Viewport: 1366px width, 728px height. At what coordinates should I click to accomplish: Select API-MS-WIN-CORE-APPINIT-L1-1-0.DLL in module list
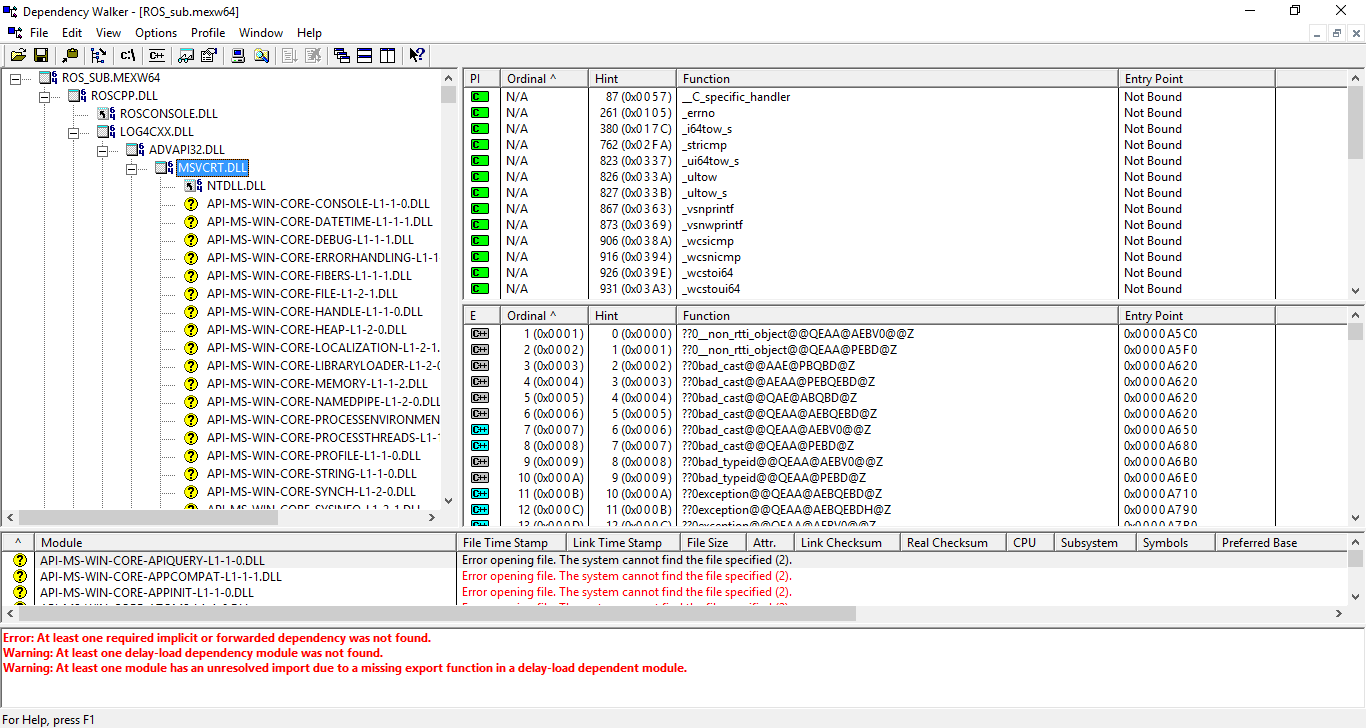[x=147, y=592]
